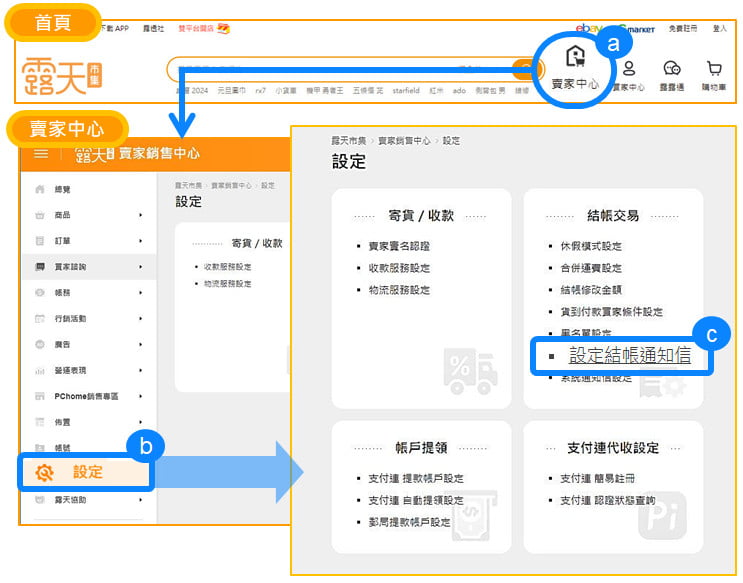Screen dimensions: 743x583
Task: Expand the 行銷活動 sidebar submenu arrow
Action: (141, 318)
